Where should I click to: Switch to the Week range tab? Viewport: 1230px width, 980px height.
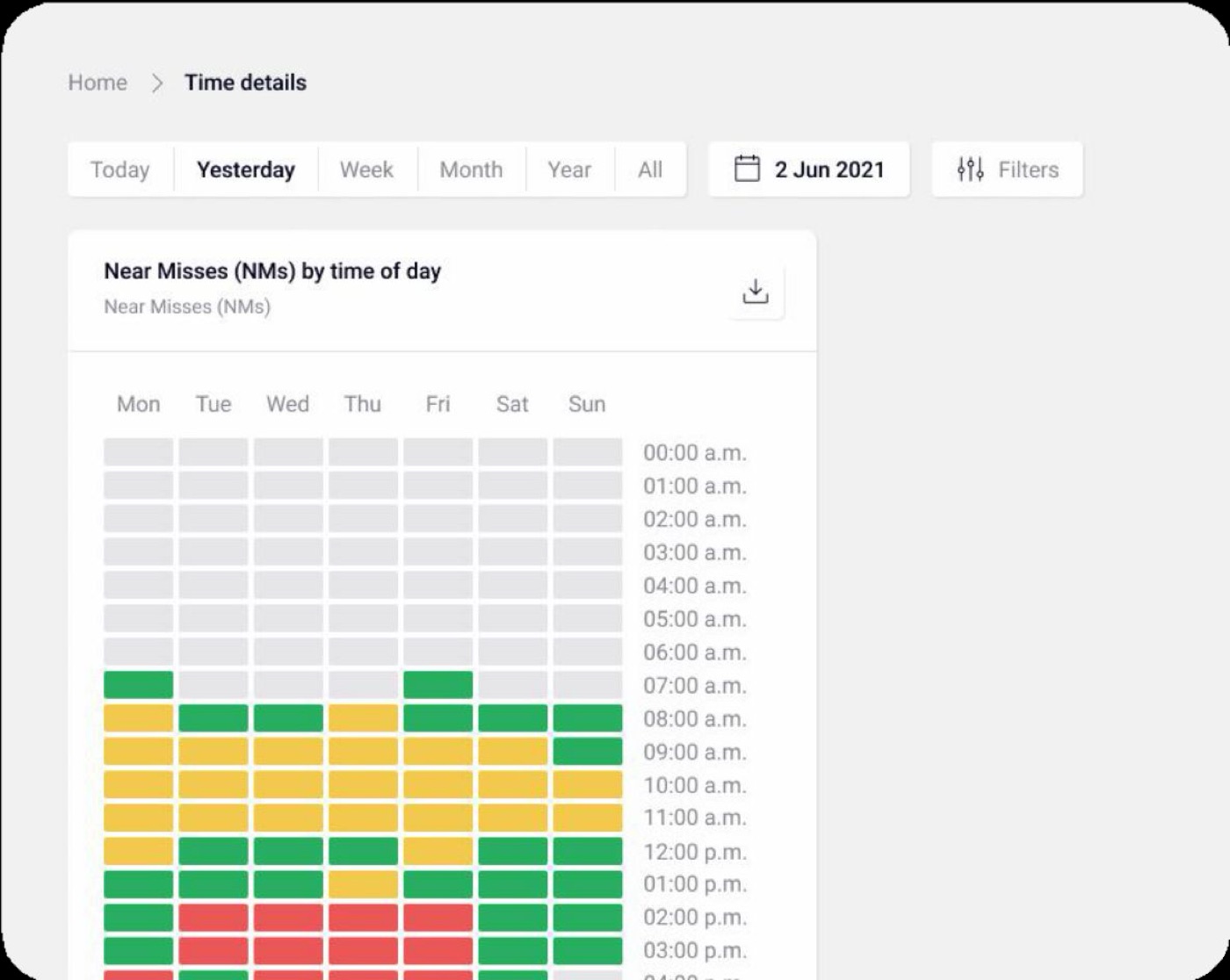[367, 169]
